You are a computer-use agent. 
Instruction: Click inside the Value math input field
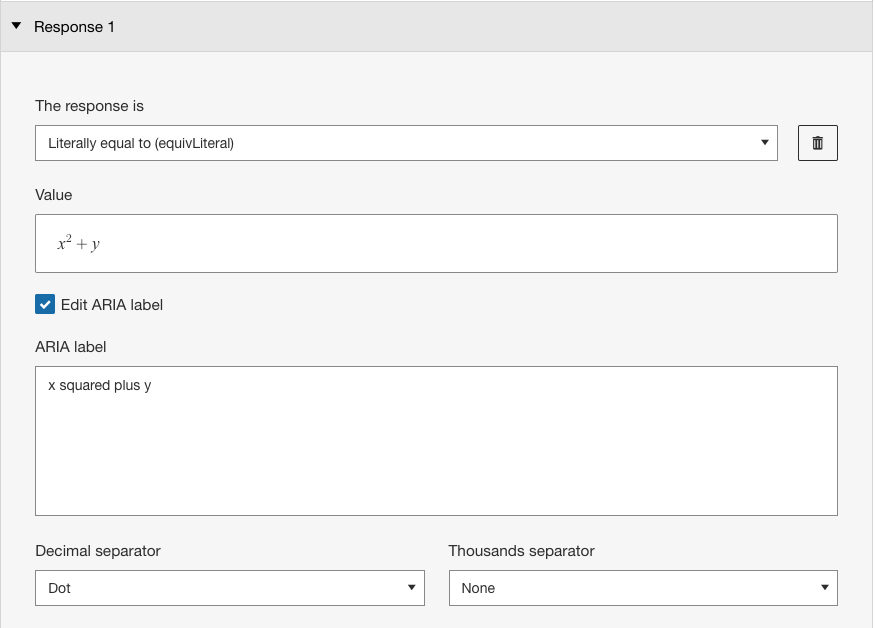(x=436, y=243)
